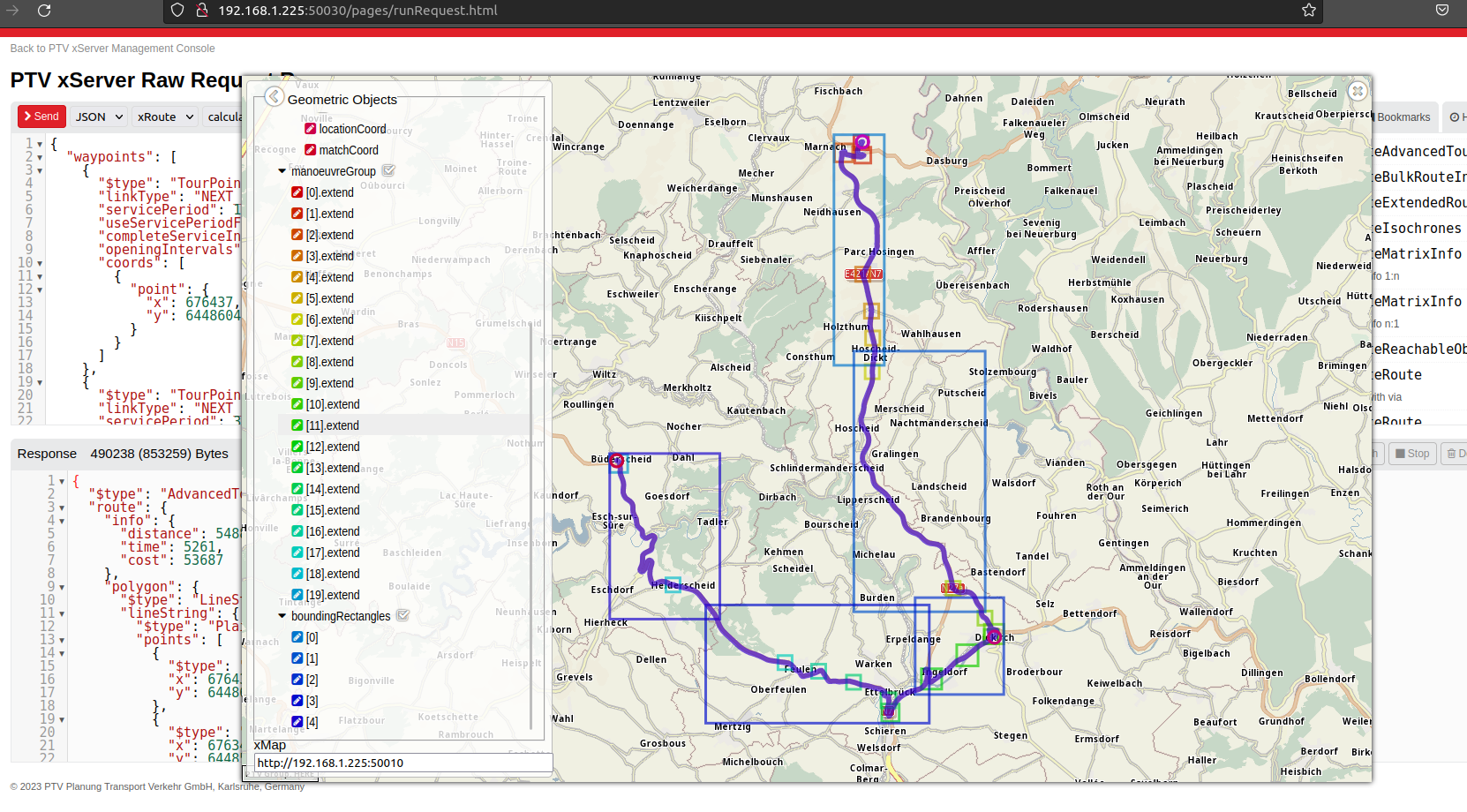Select the [19].extend label

333,595
